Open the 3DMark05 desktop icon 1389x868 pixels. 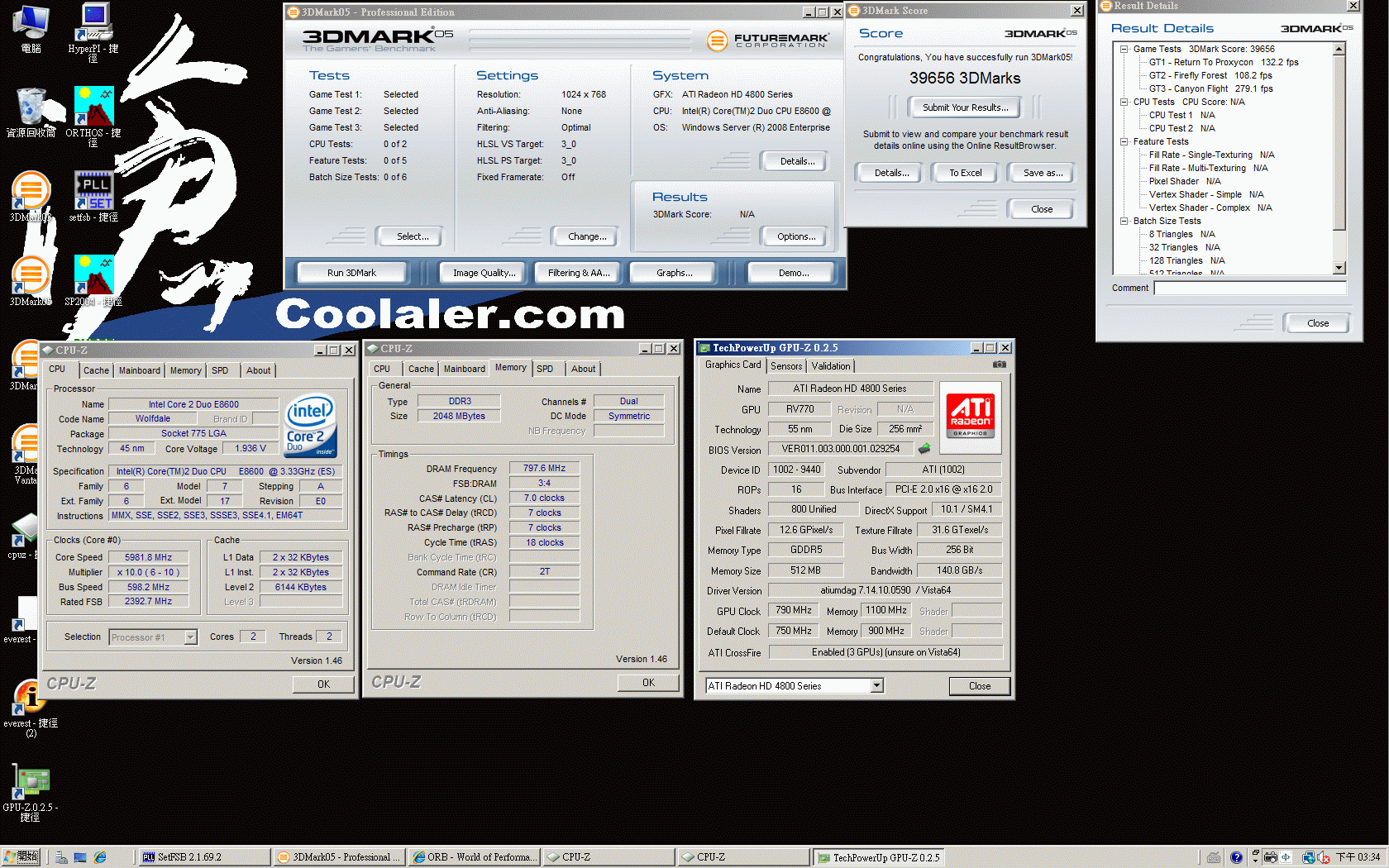(x=31, y=281)
